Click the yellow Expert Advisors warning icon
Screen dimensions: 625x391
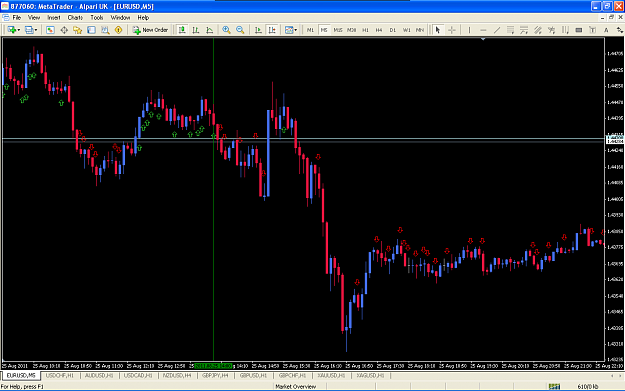118,30
